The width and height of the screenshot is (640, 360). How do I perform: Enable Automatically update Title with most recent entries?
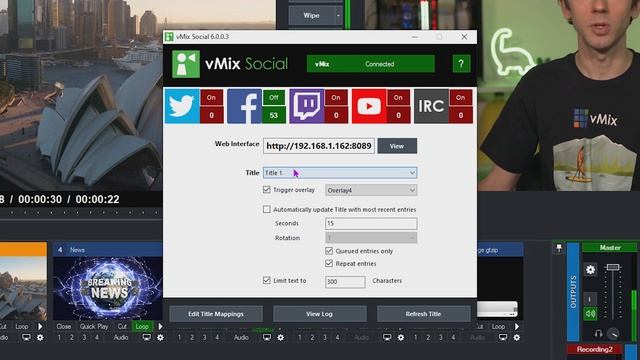267,209
